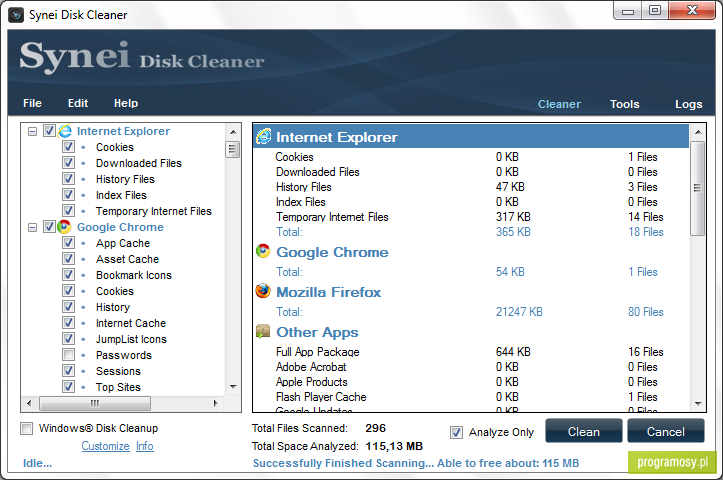The width and height of the screenshot is (723, 480).
Task: Click the Synei app icon in title bar
Action: coord(16,15)
